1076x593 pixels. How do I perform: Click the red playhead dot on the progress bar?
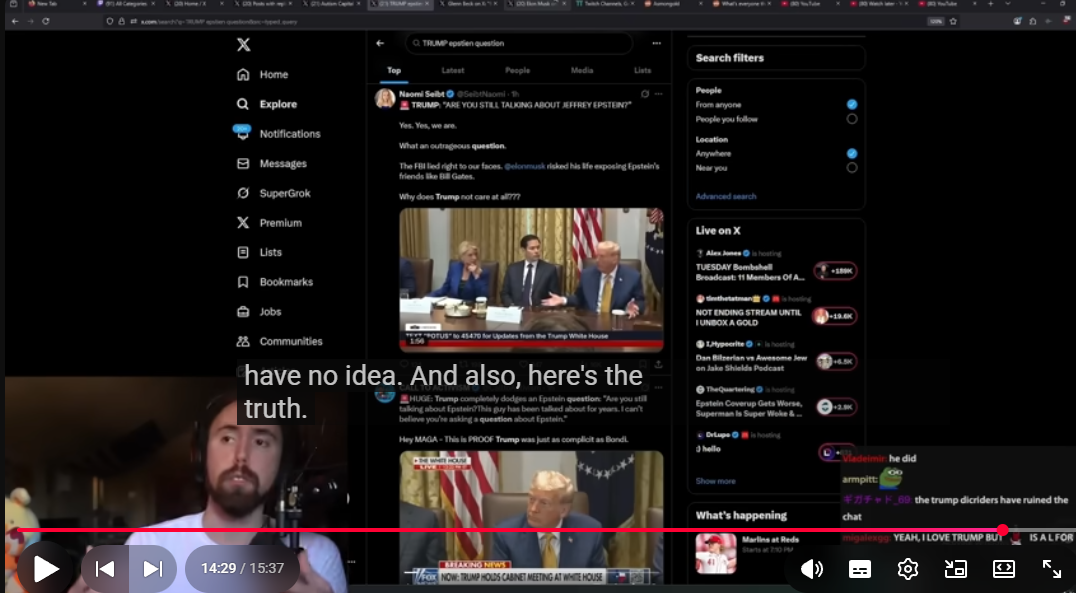tap(1003, 531)
